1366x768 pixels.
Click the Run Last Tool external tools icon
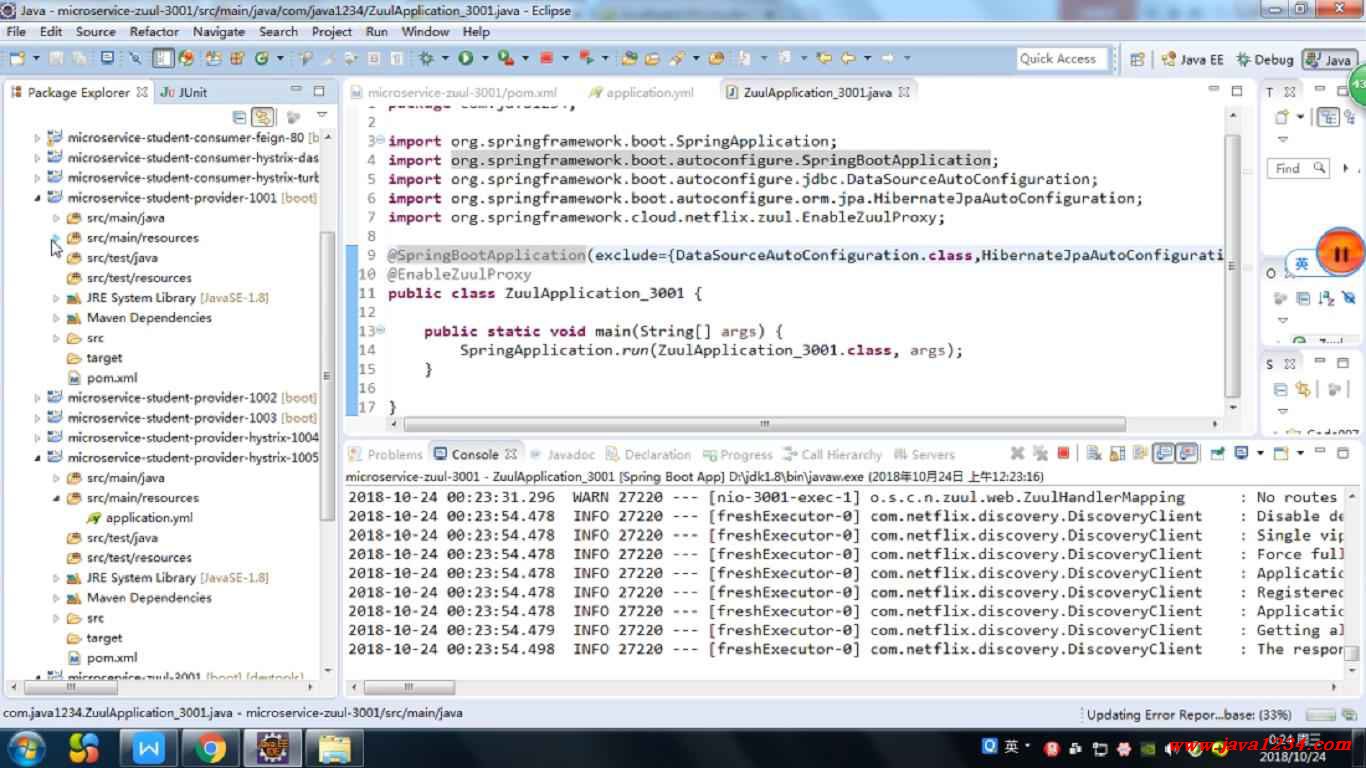[x=506, y=58]
